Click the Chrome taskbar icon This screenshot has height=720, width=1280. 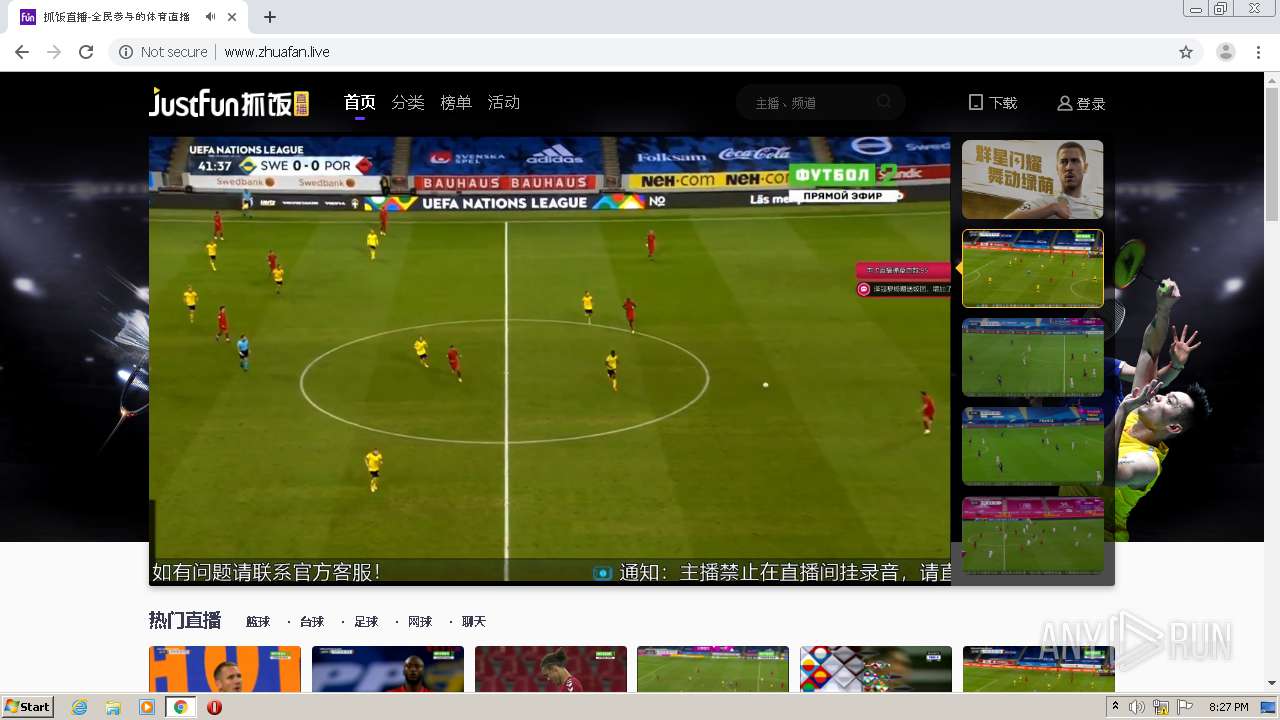tap(181, 707)
